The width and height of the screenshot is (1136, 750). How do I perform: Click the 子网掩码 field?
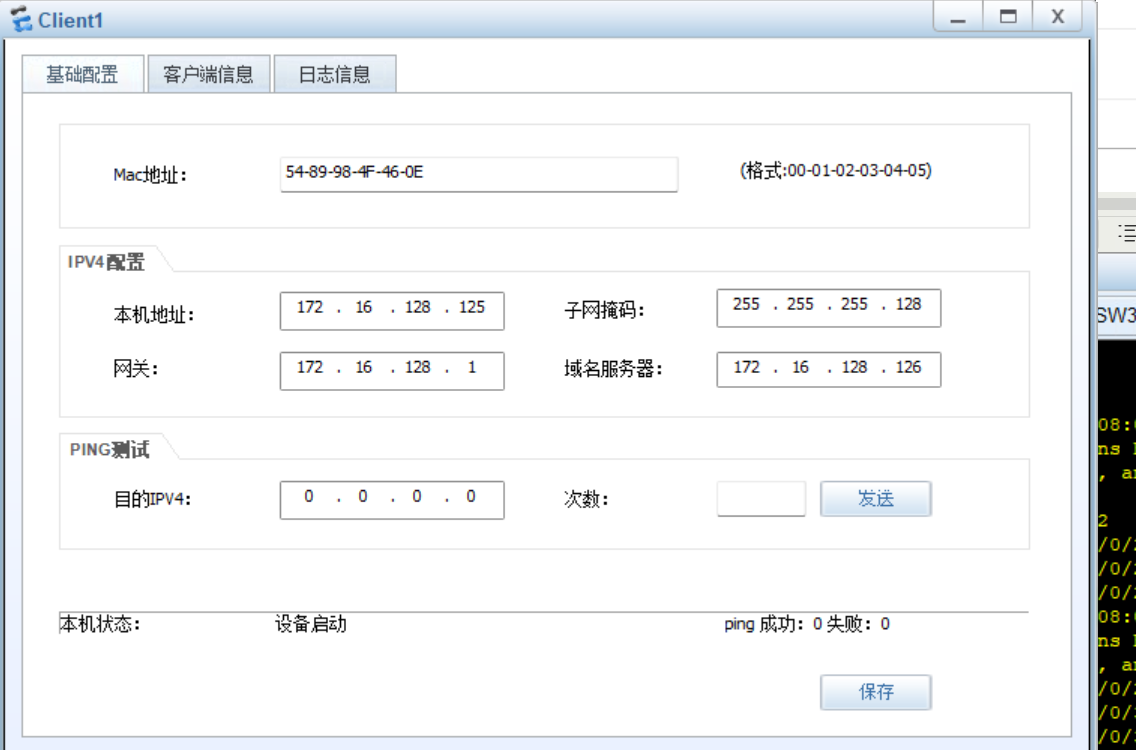tap(829, 308)
